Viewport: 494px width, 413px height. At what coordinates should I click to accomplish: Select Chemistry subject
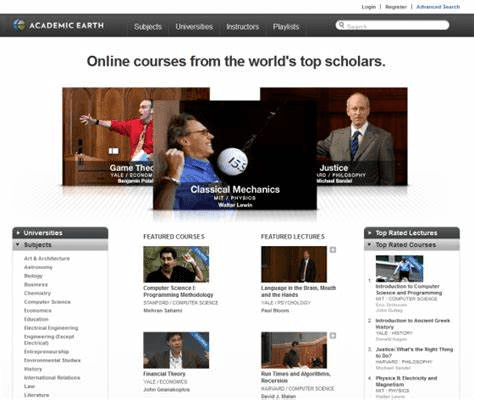point(37,293)
